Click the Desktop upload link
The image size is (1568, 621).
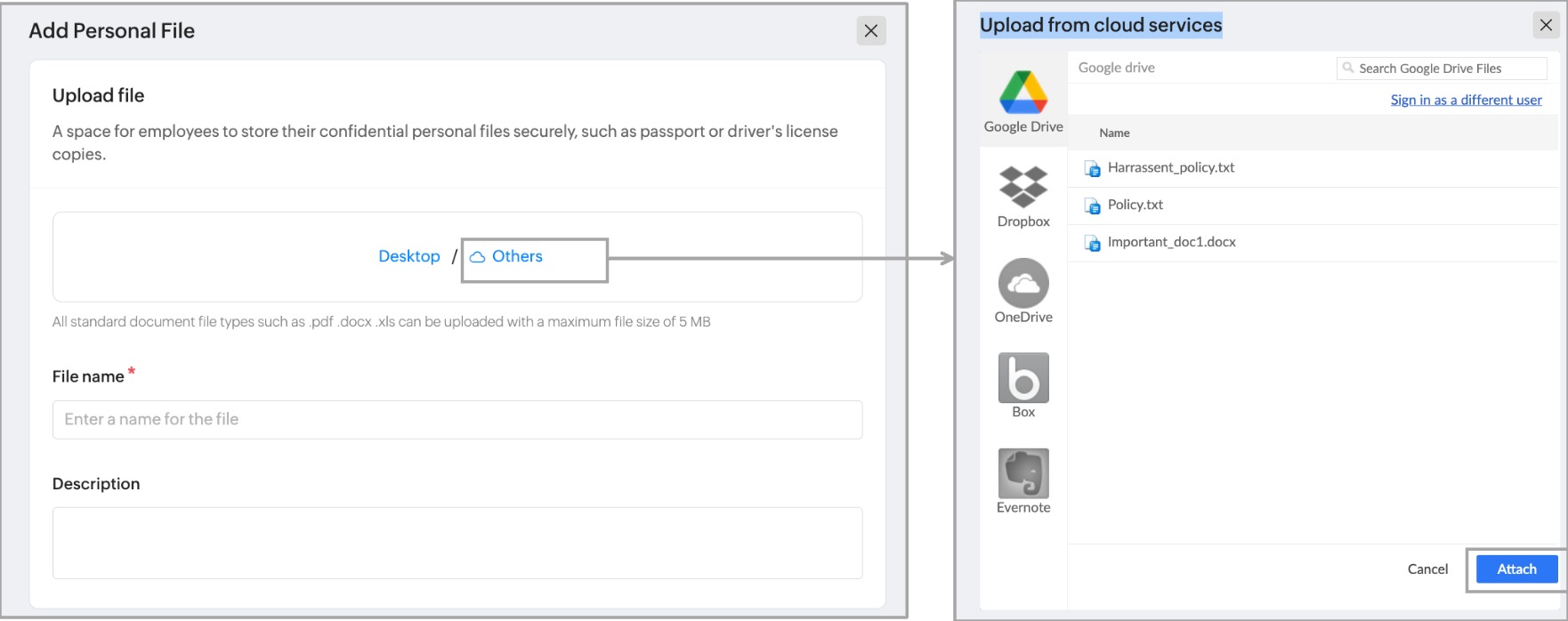[x=409, y=256]
